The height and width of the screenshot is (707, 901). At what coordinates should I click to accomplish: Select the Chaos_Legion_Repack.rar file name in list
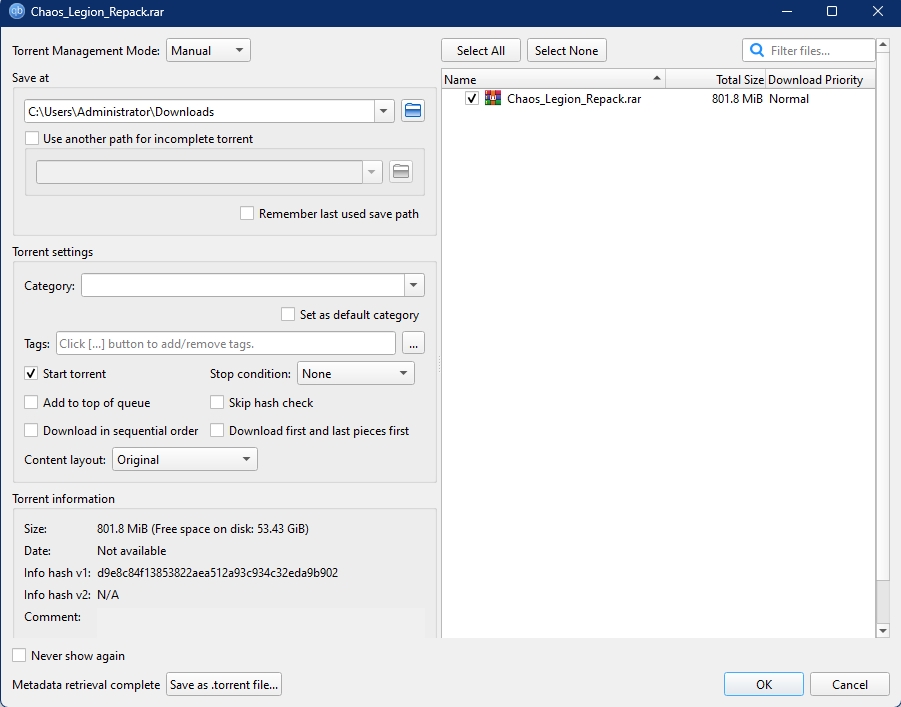[x=574, y=99]
